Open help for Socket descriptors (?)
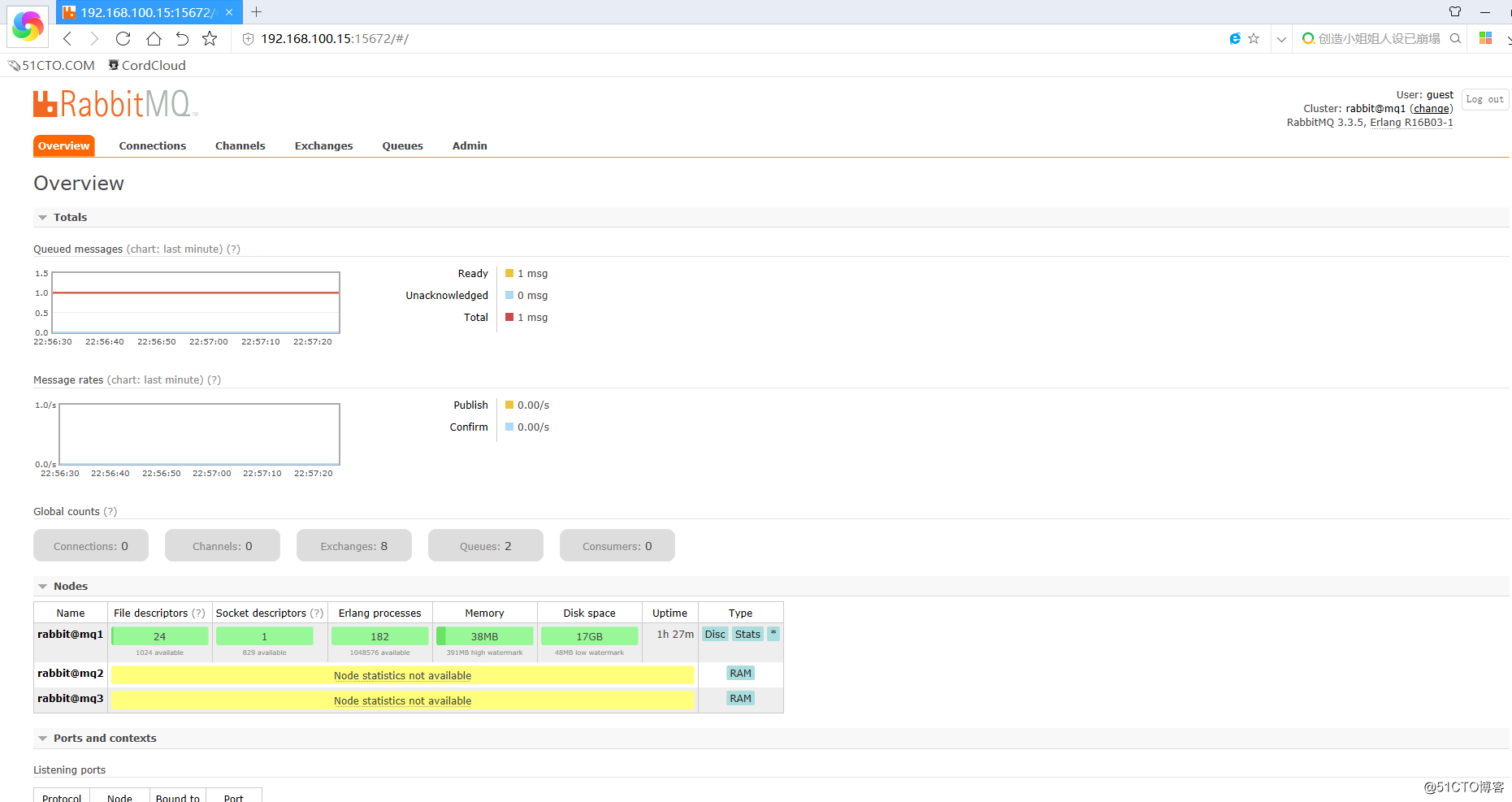Image resolution: width=1512 pixels, height=802 pixels. click(x=317, y=613)
